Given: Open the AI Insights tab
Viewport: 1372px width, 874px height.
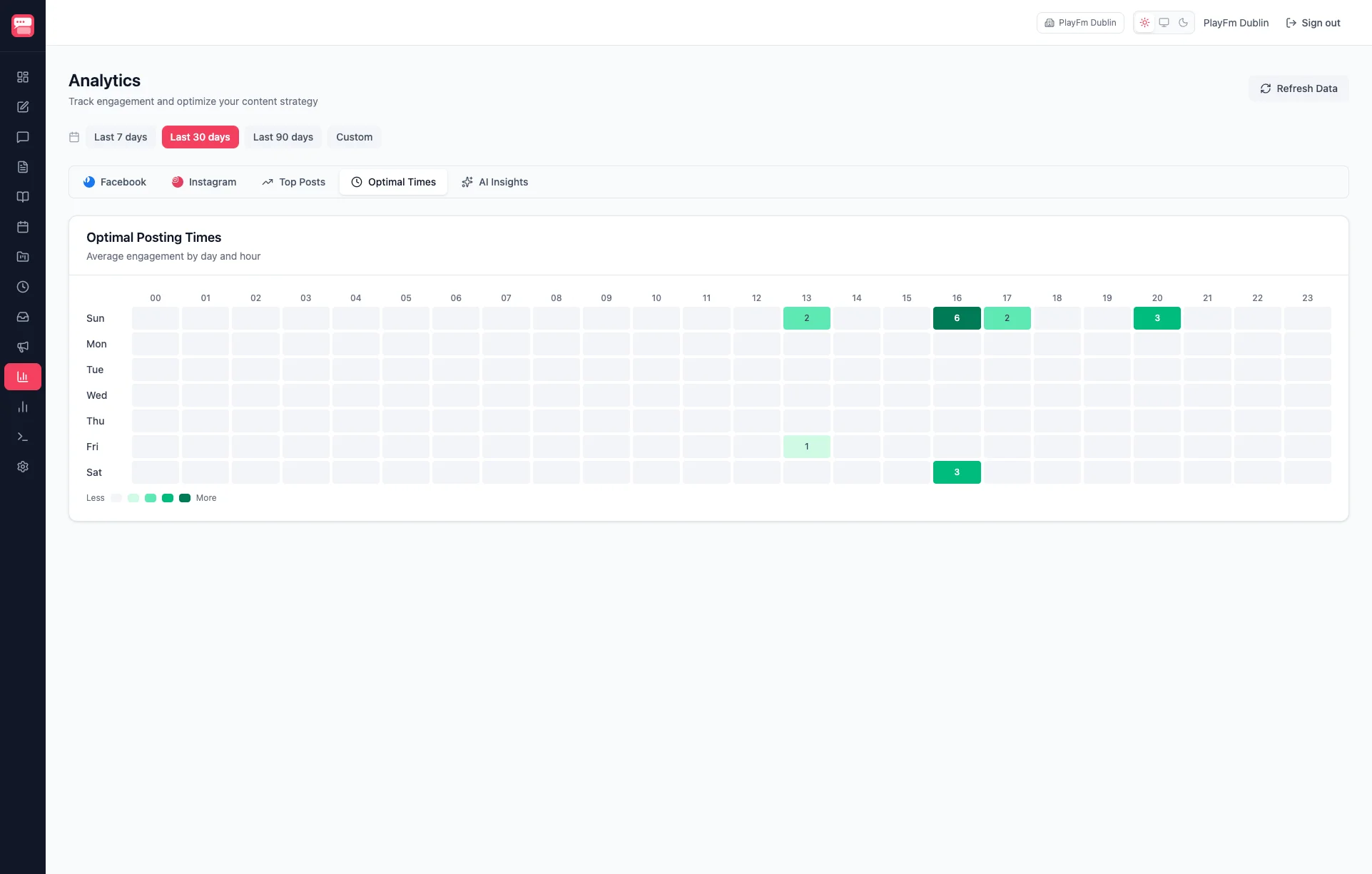Looking at the screenshot, I should point(494,182).
